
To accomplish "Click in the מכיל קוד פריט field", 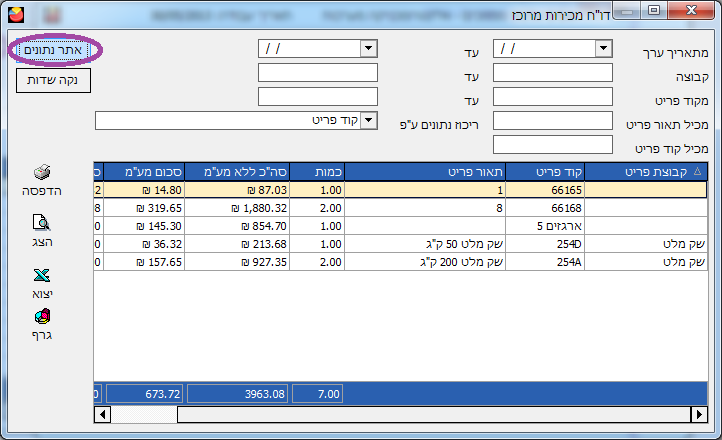I will click(553, 145).
